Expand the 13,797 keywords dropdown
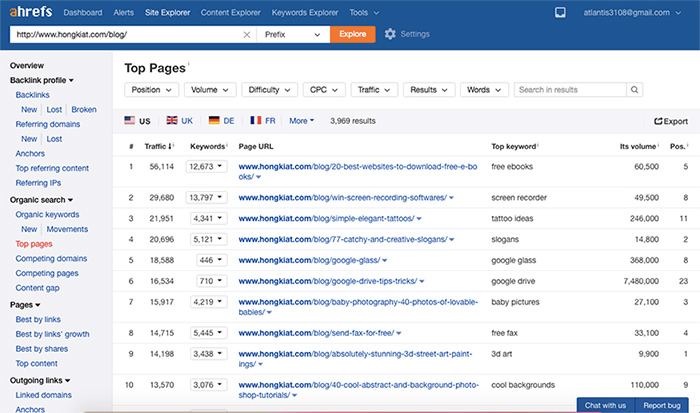700x413 pixels. click(x=206, y=197)
